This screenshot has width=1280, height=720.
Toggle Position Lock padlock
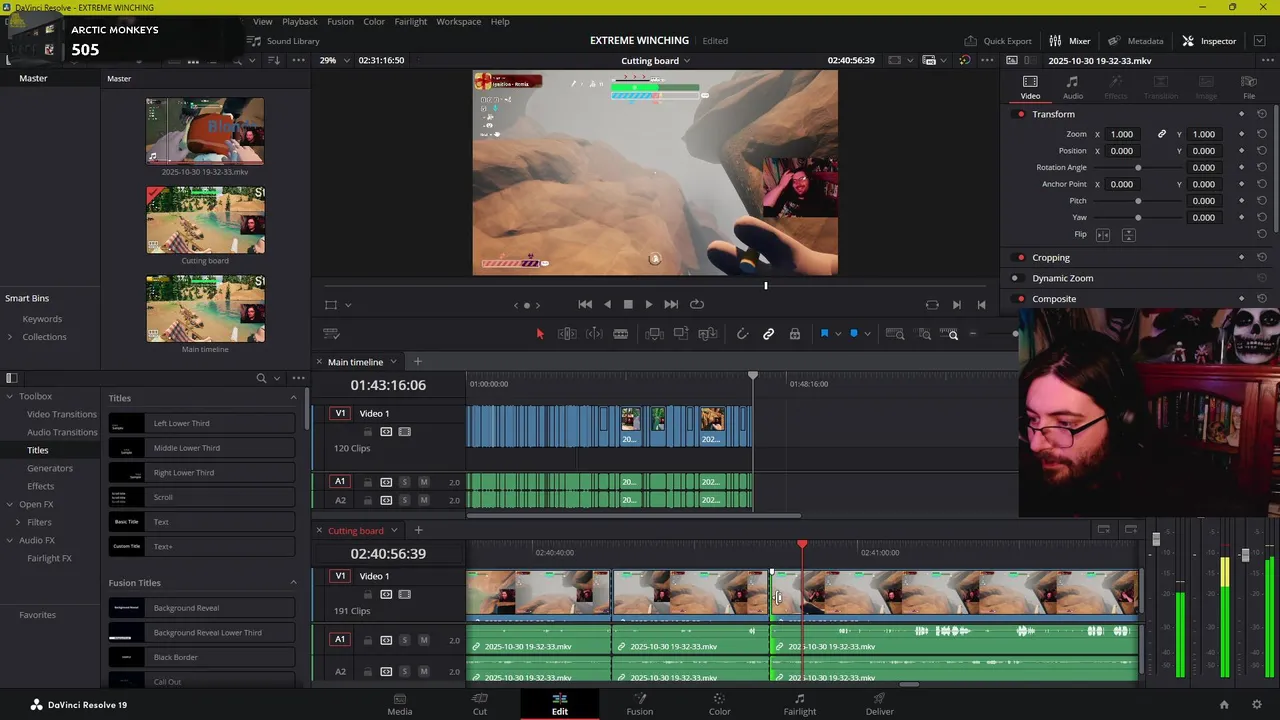[795, 334]
